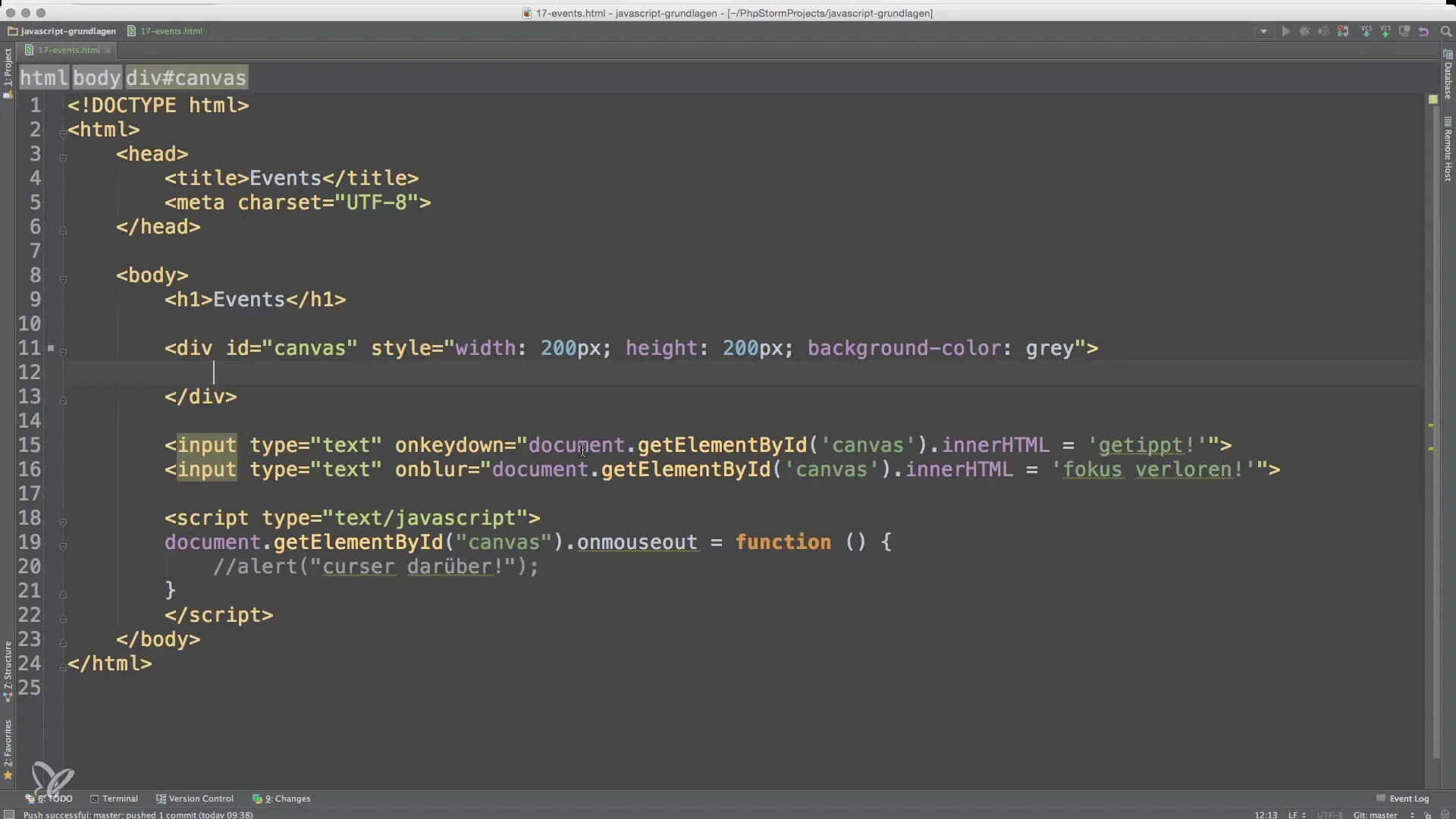Open the TODO tool window
This screenshot has height=819, width=1456.
49,799
